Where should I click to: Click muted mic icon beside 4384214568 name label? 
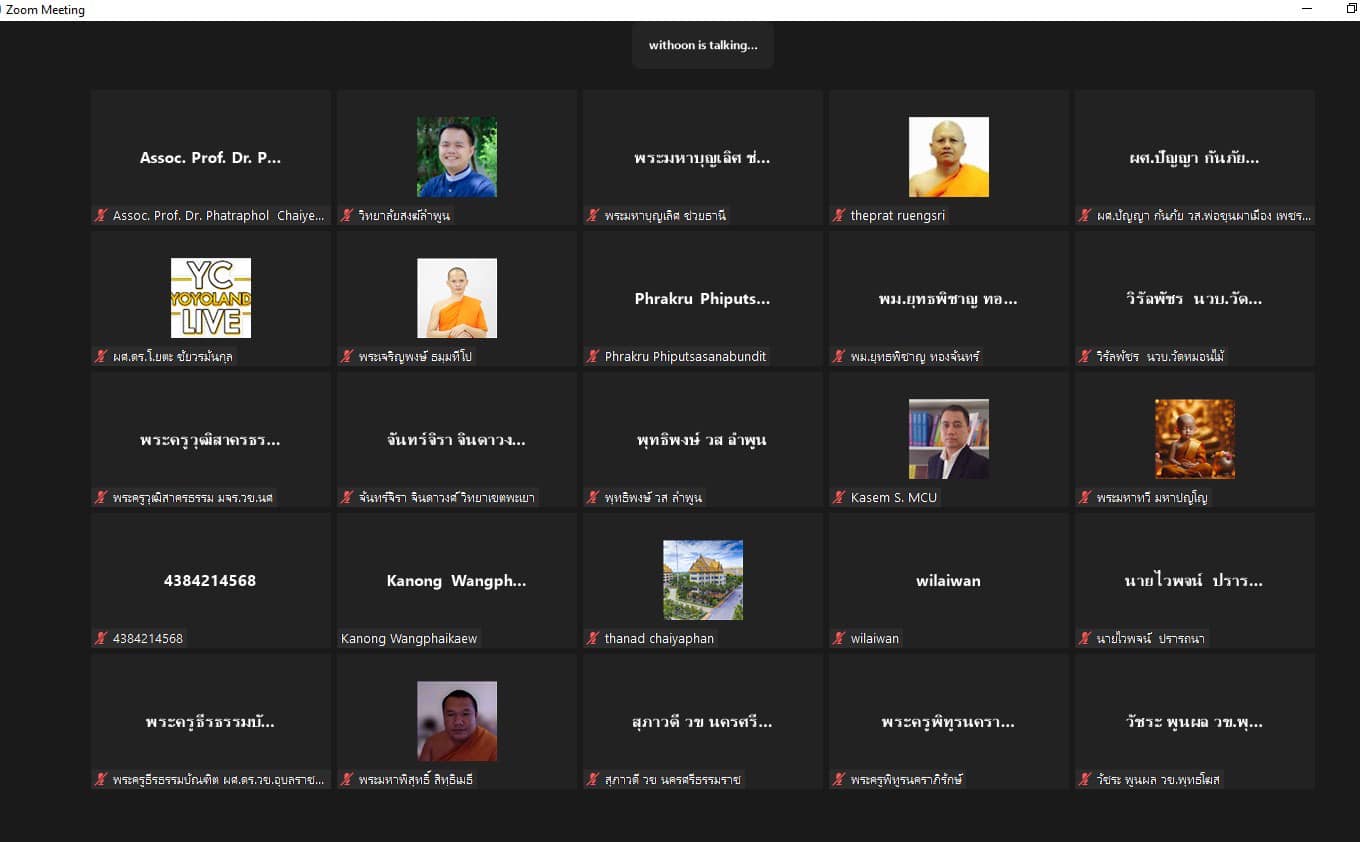101,638
